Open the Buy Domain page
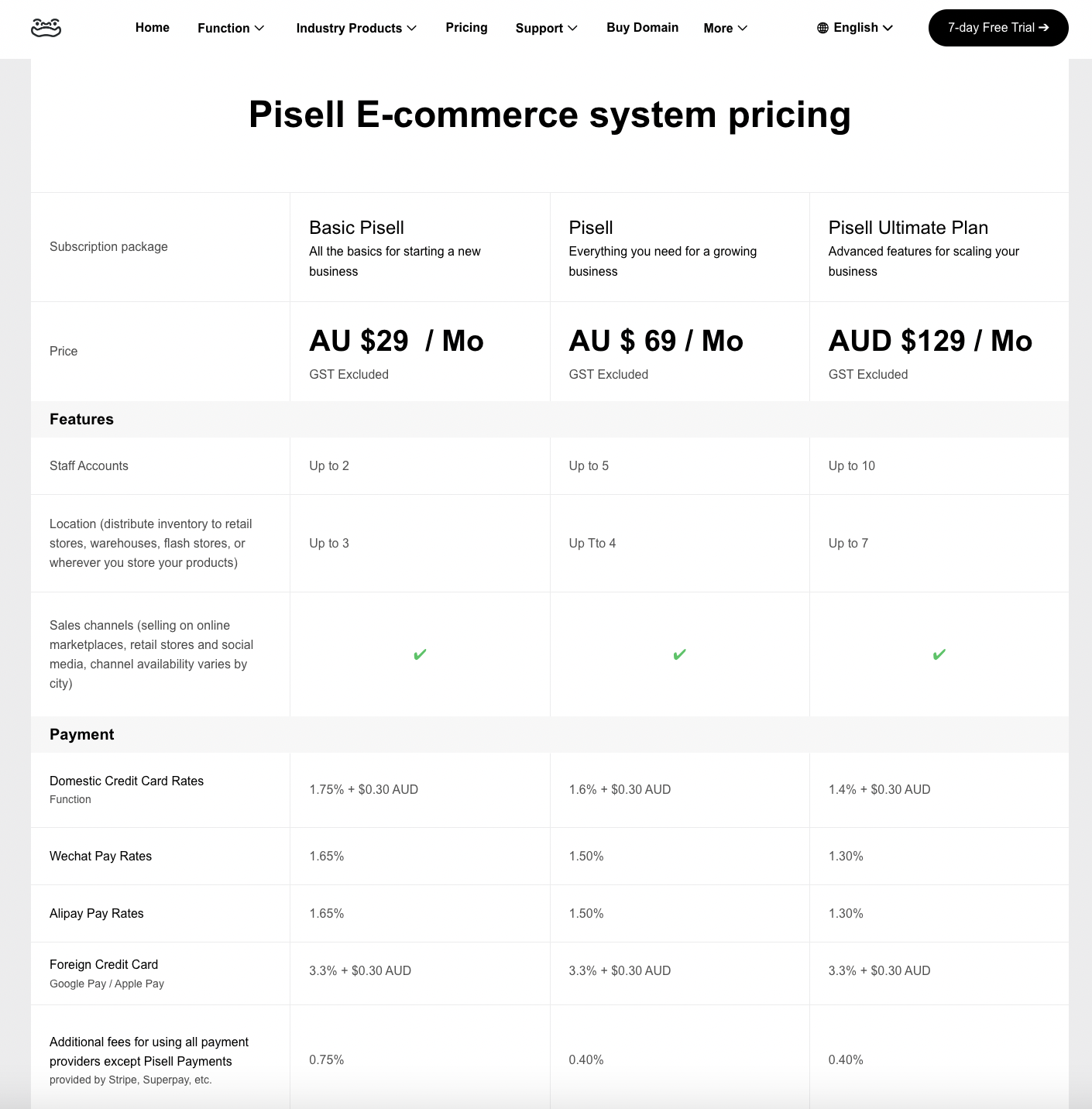The image size is (1092, 1109). (642, 28)
